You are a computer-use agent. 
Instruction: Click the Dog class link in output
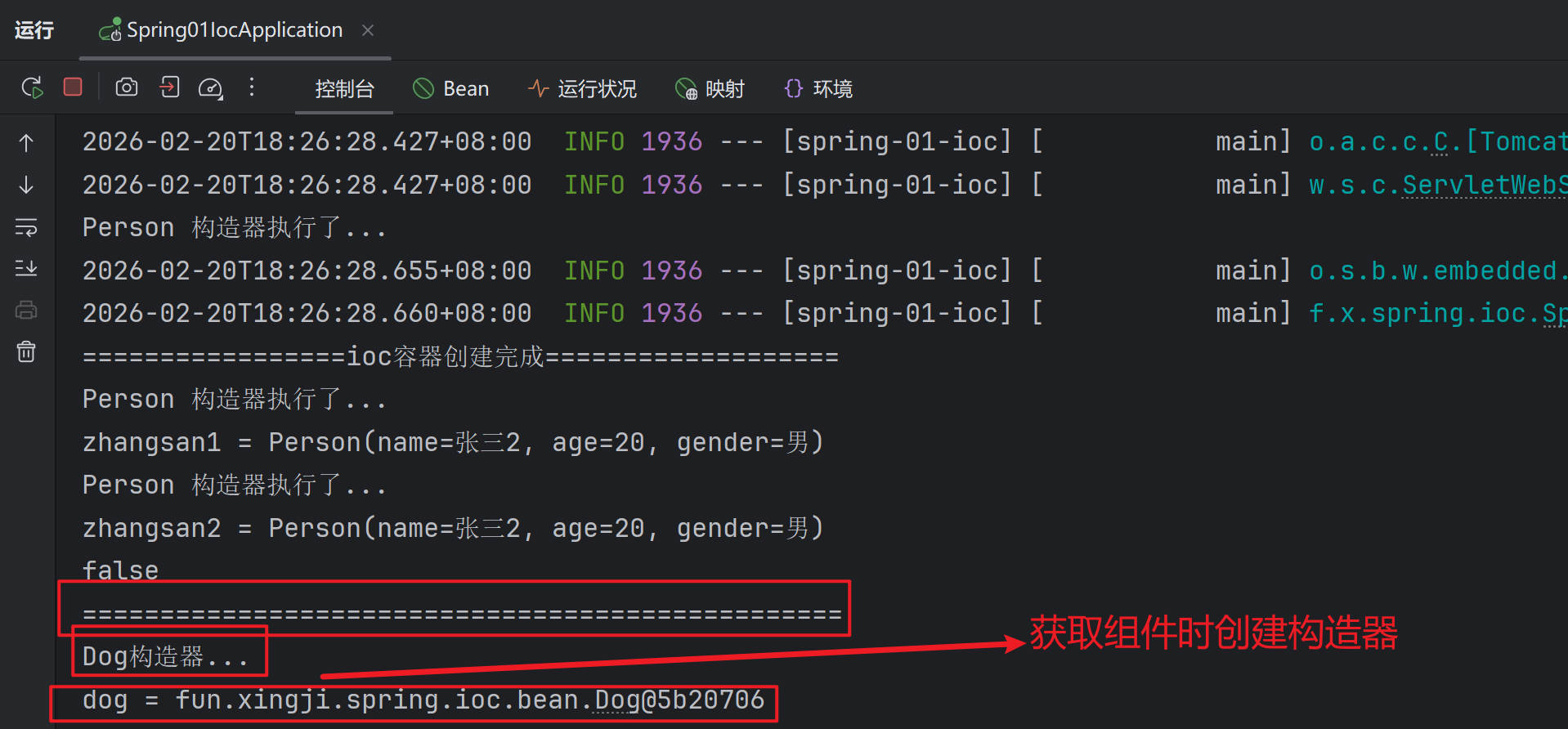pos(617,700)
